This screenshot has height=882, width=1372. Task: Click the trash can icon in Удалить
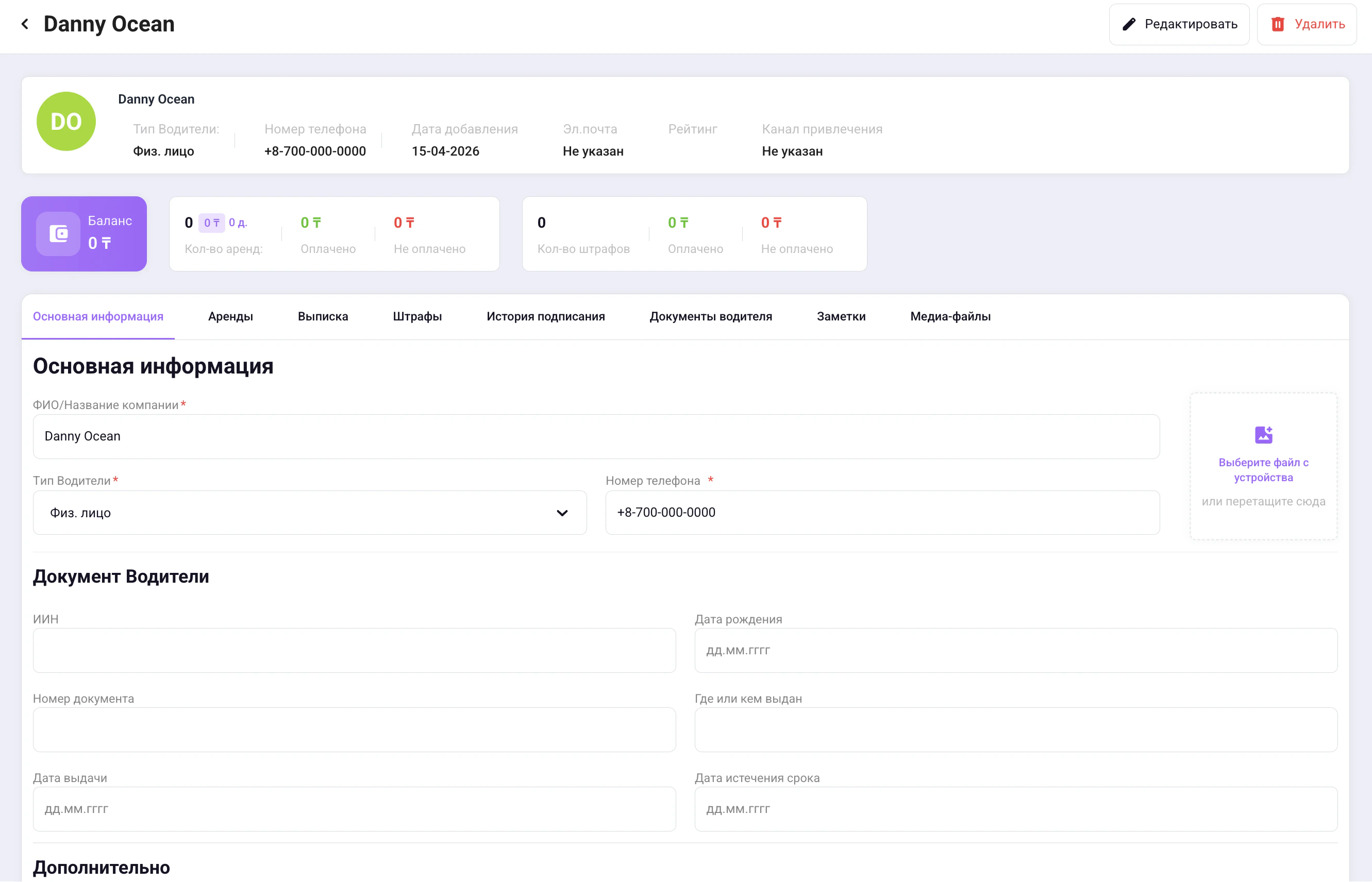[x=1277, y=24]
